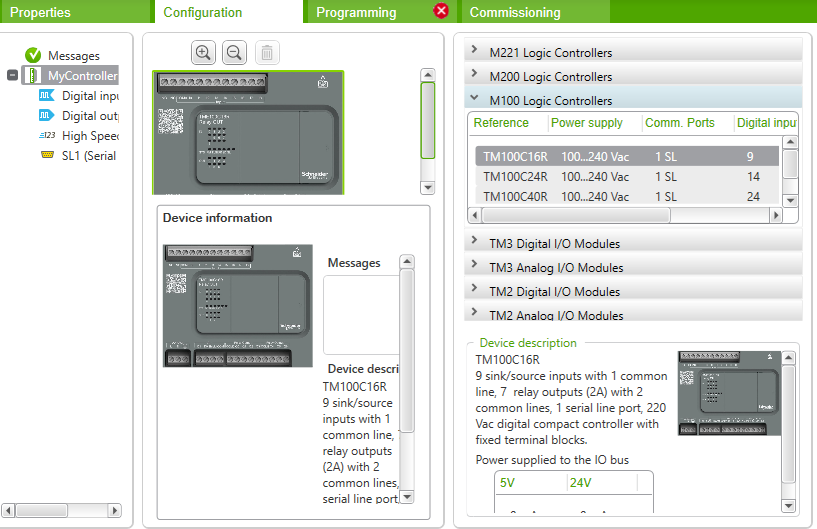The image size is (817, 529).
Task: Switch to the Configuration tab
Action: pyautogui.click(x=229, y=11)
